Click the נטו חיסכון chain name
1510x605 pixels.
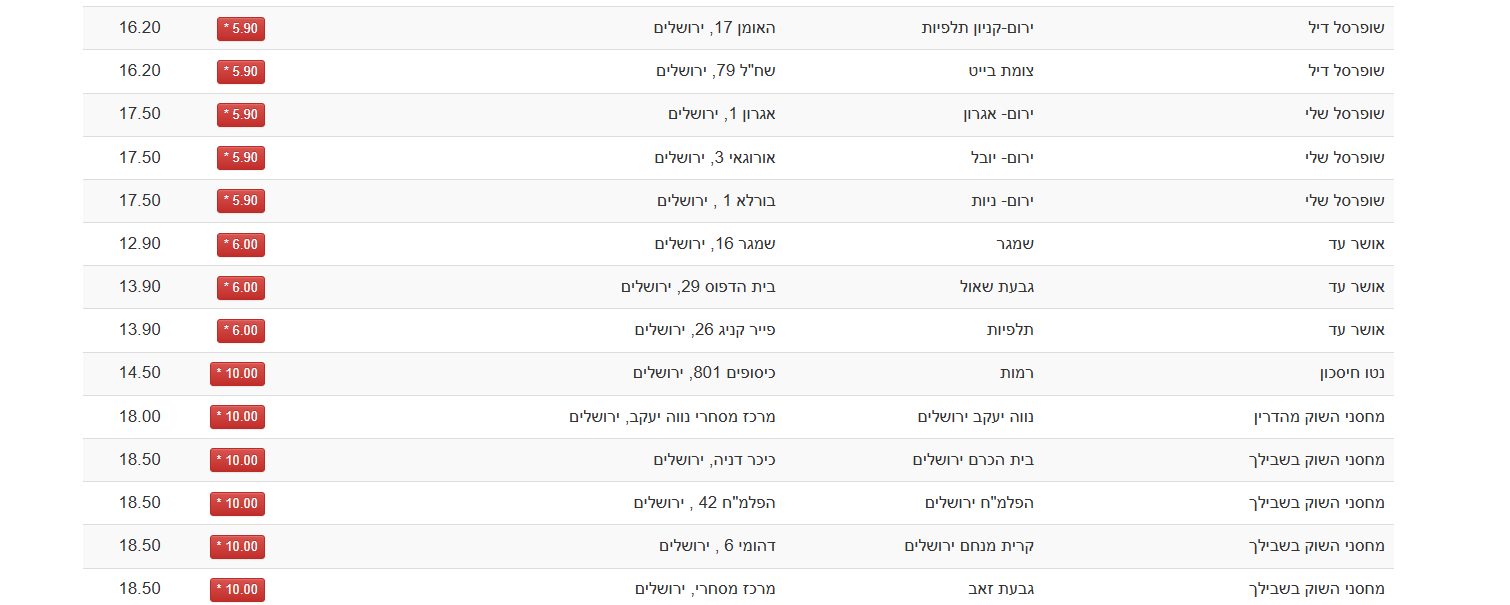click(x=1351, y=373)
